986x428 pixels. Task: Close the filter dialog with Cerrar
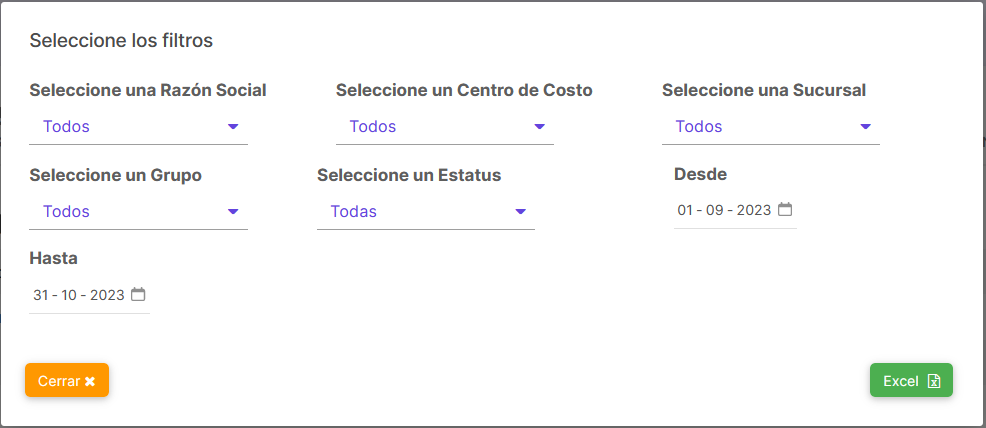click(x=67, y=380)
